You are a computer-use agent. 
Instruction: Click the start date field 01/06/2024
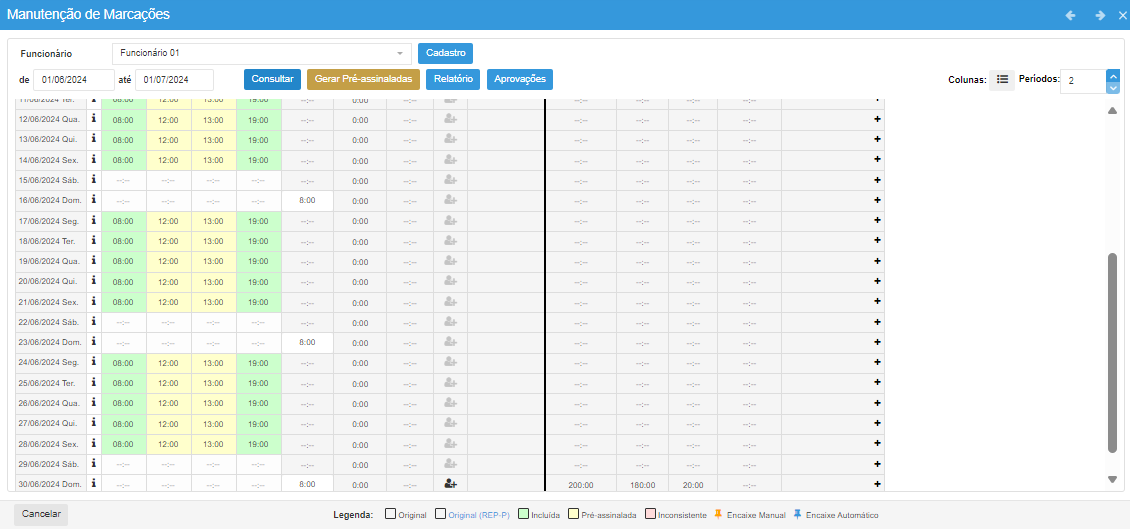pos(74,80)
